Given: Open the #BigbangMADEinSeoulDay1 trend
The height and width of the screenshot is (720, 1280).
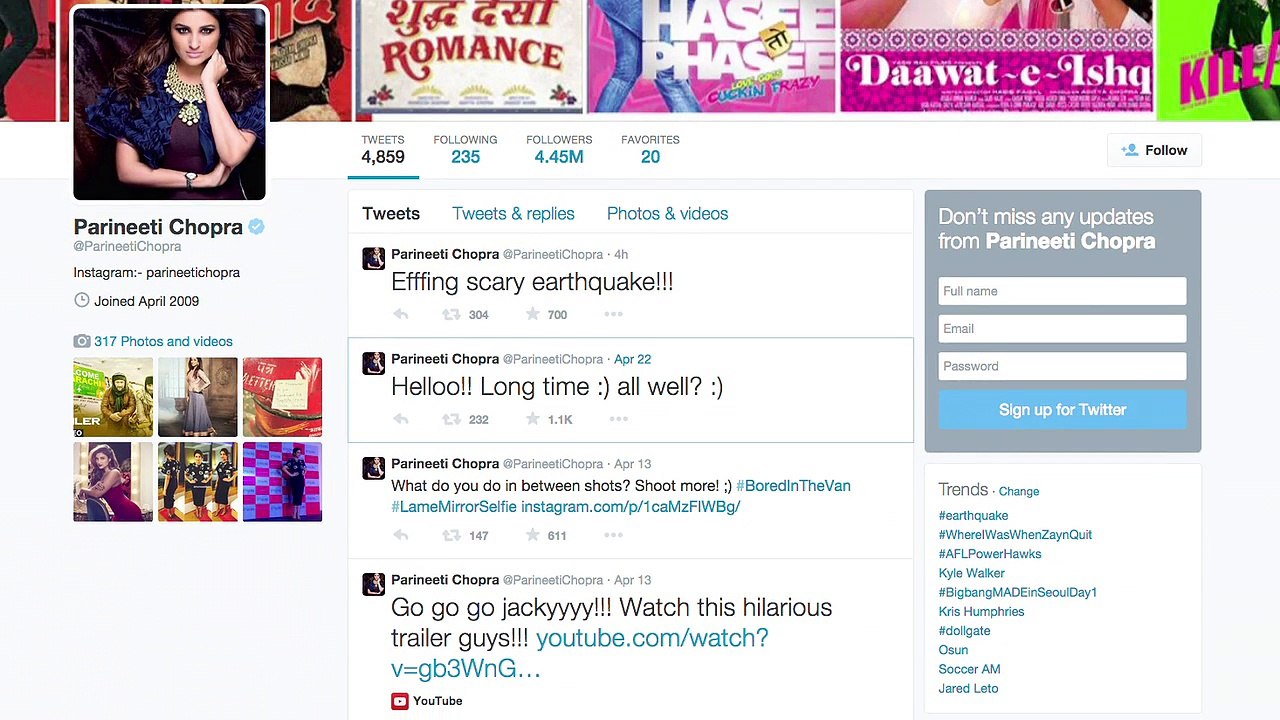Looking at the screenshot, I should (x=1018, y=592).
